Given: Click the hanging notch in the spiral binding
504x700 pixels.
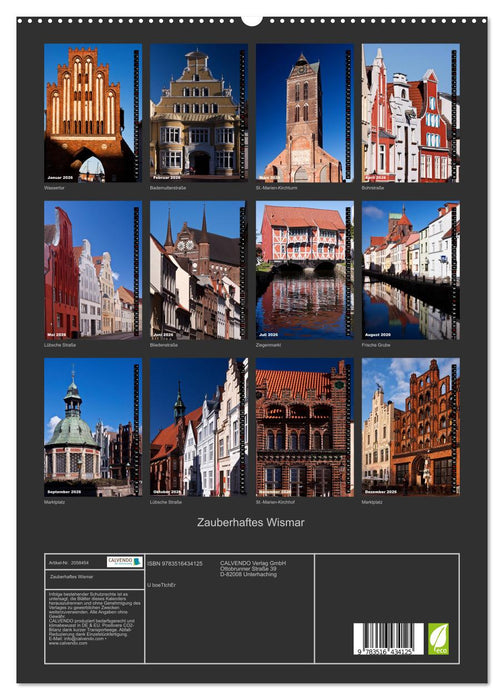Looking at the screenshot, I should [252, 21].
